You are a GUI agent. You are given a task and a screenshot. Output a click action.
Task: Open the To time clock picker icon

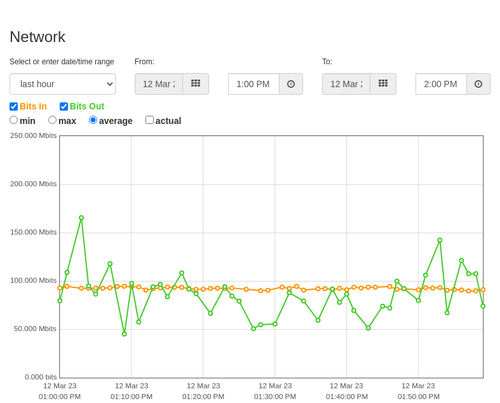[478, 84]
